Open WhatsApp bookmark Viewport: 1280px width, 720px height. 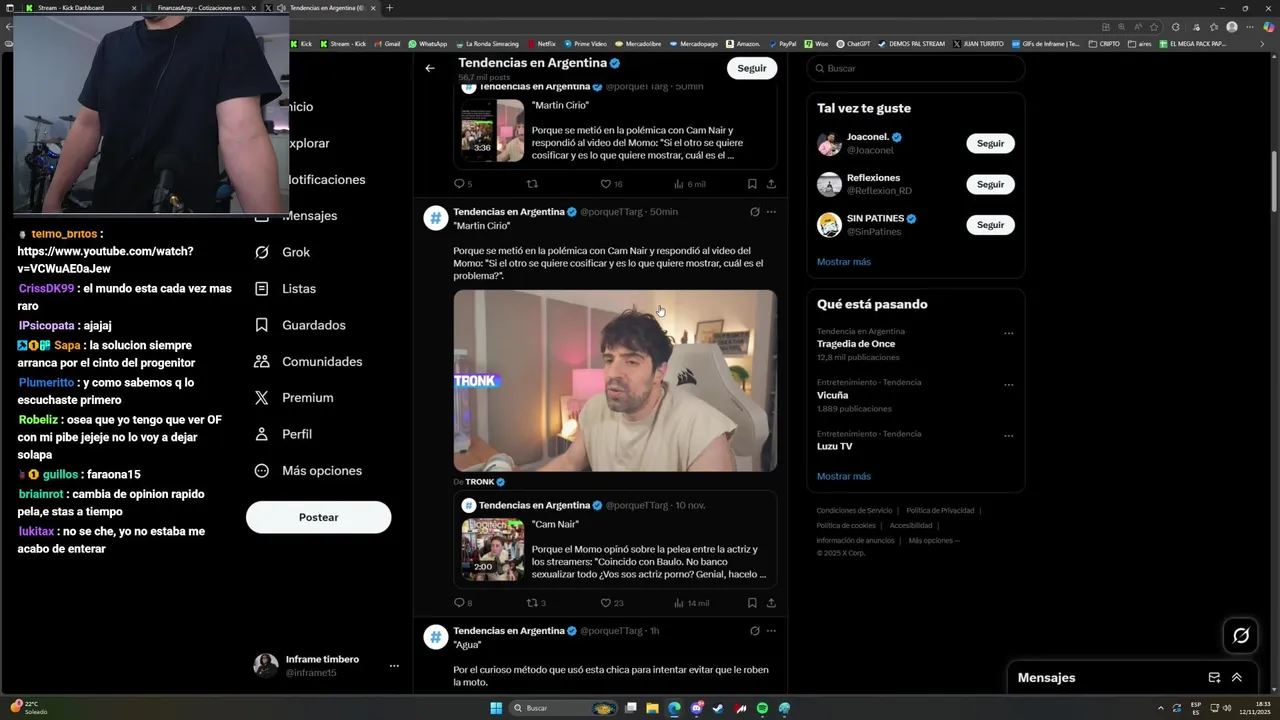(x=427, y=44)
